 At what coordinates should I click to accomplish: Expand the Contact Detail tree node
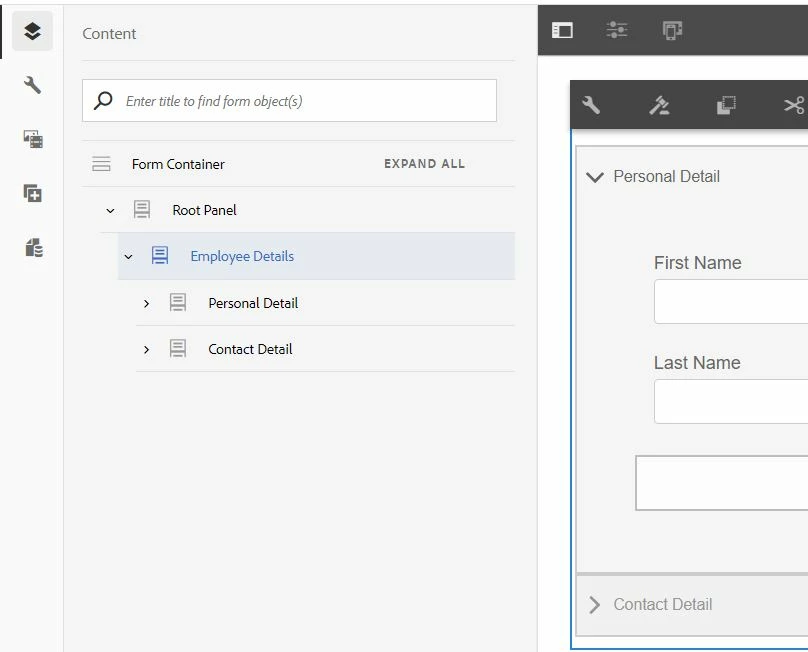146,349
